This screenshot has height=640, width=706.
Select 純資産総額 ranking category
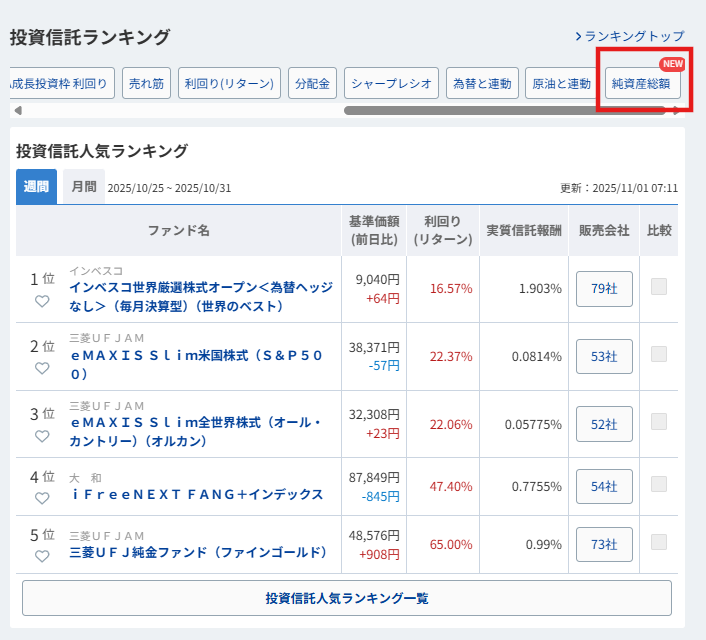pyautogui.click(x=643, y=84)
